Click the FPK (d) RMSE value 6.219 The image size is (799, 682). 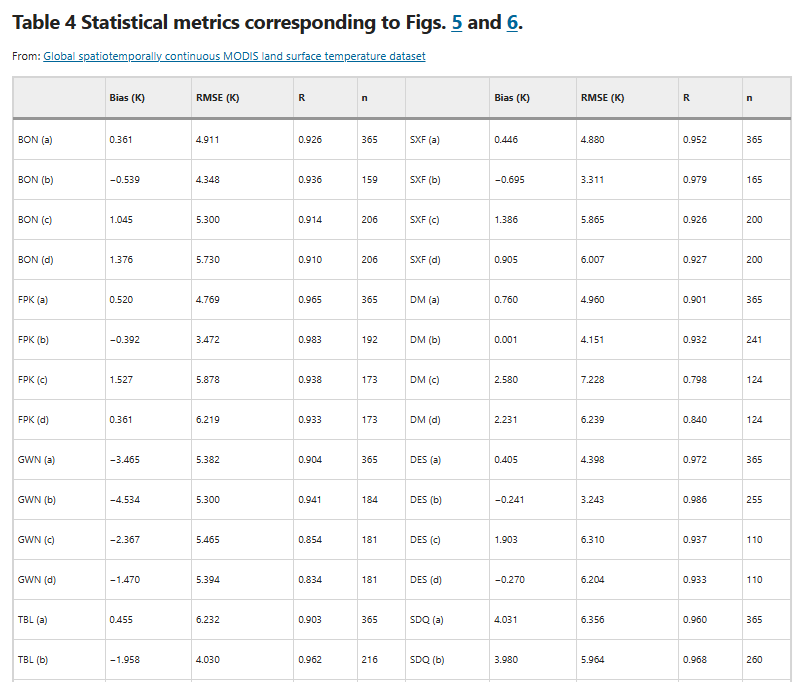click(208, 420)
